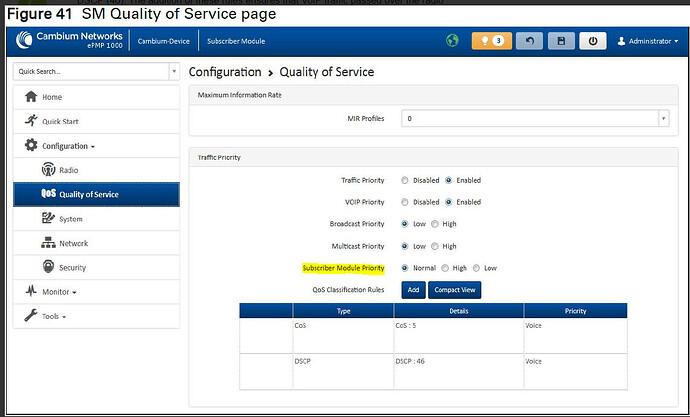Click the Radio antenna icon

[x=48, y=169]
